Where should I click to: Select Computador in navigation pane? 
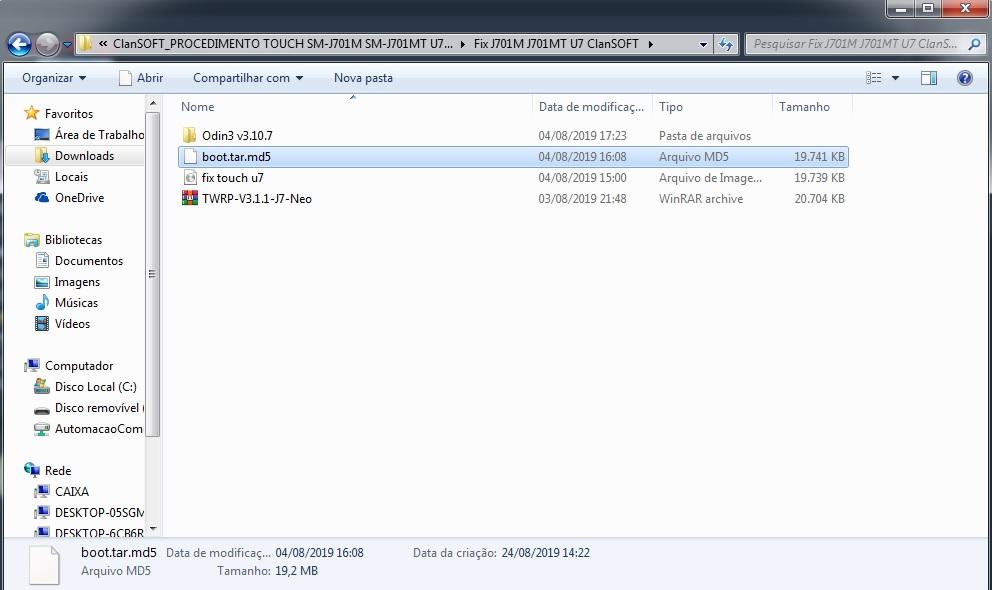tap(68, 366)
